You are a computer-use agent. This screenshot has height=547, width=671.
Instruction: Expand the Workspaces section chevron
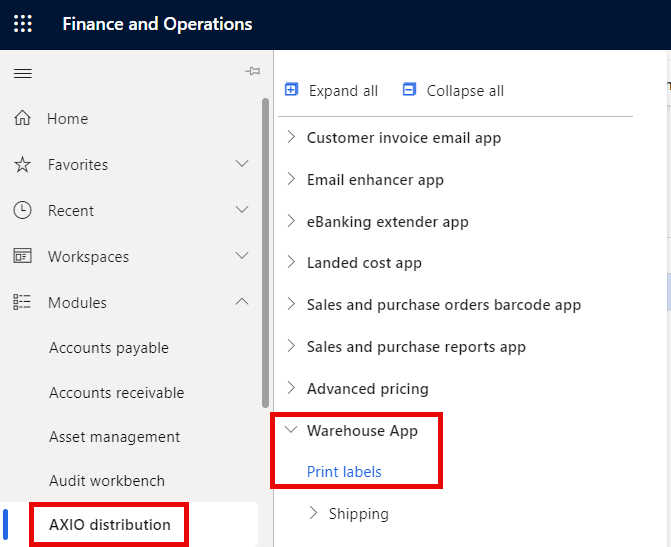241,256
